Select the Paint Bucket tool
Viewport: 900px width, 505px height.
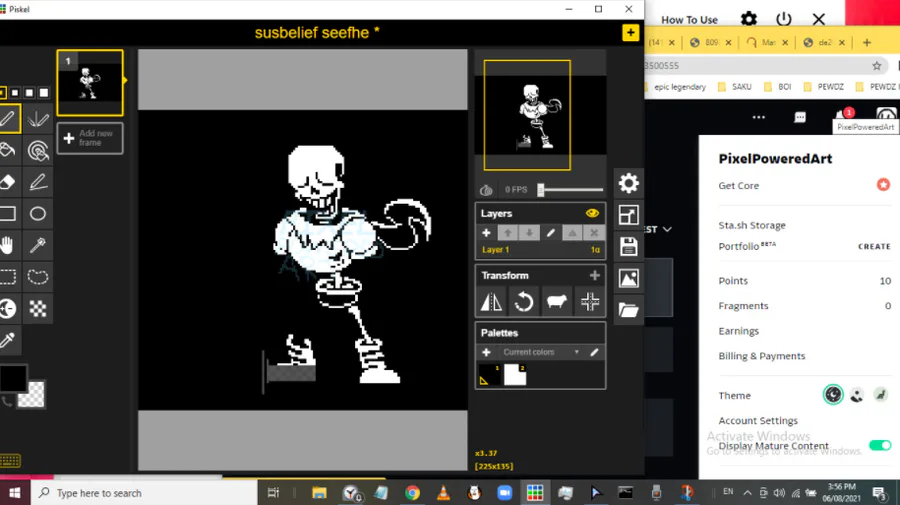[8, 150]
